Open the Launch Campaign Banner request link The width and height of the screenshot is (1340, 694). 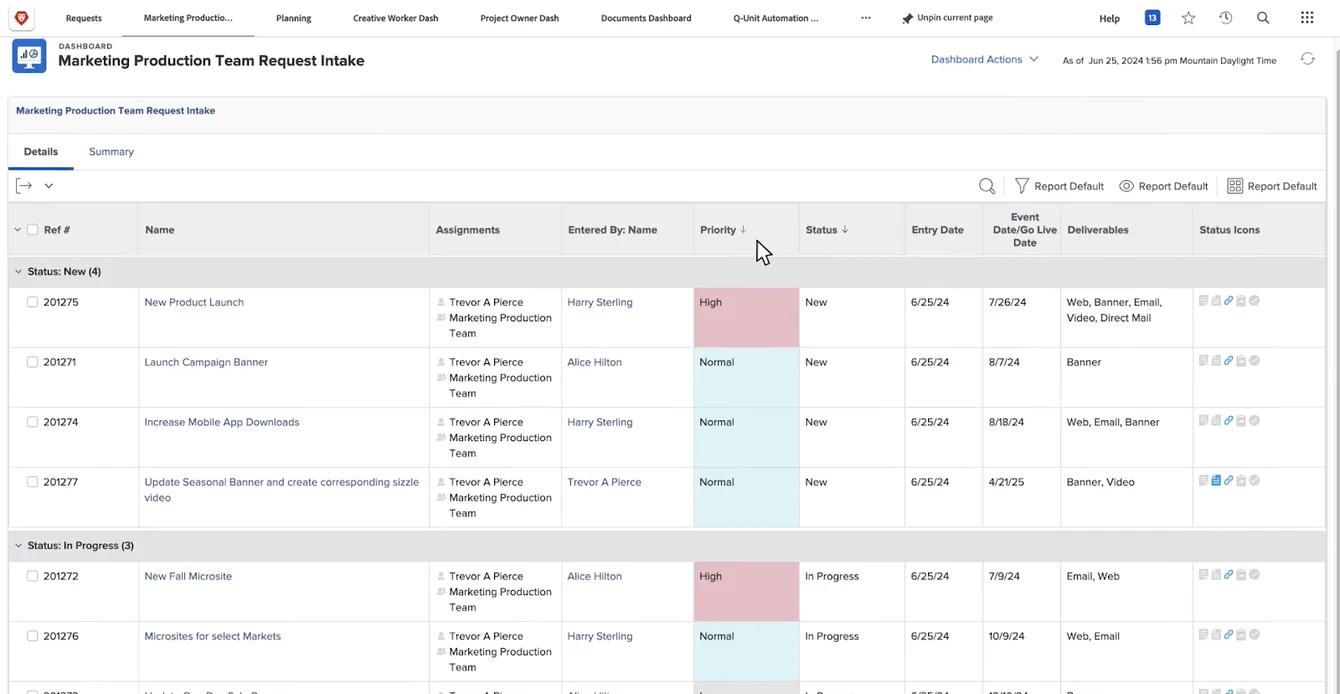click(206, 362)
